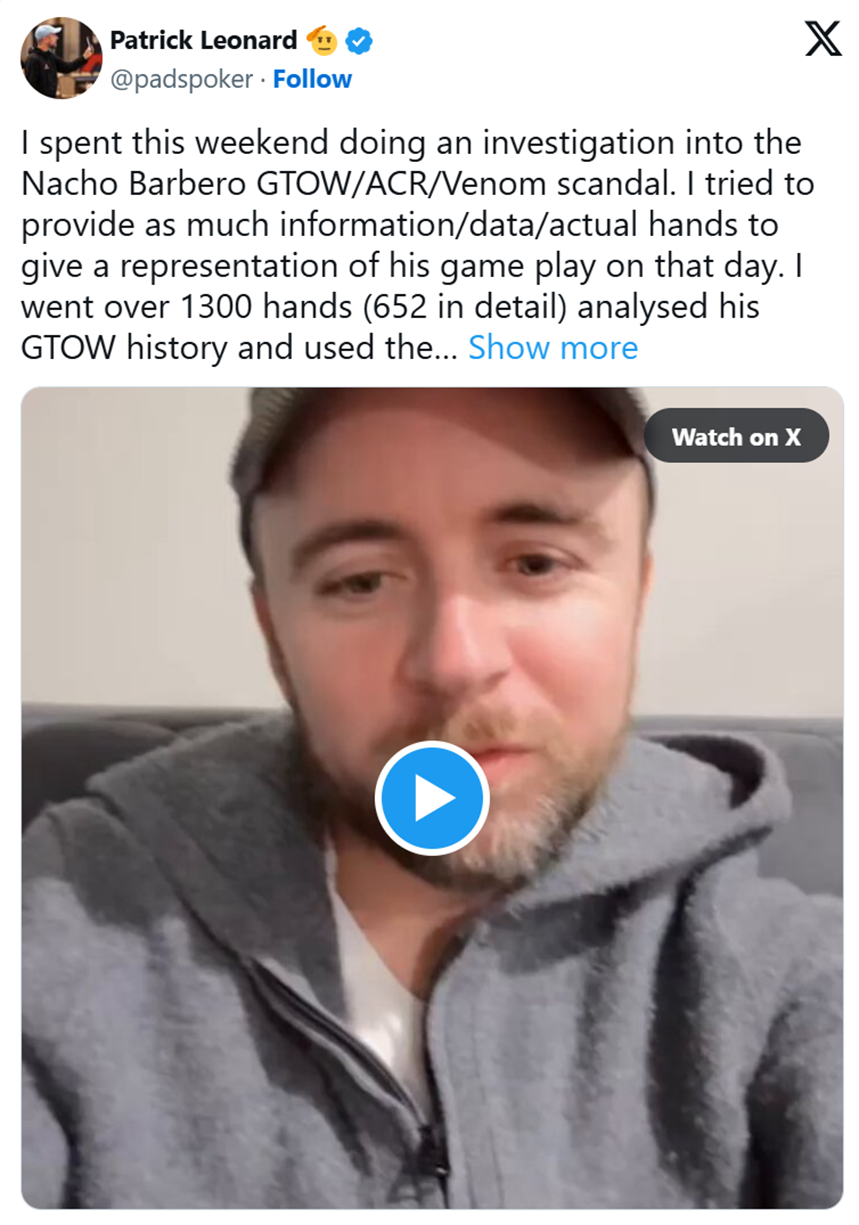The height and width of the screenshot is (1225, 859).
Task: Click the text 'GTOW history and used the…'
Action: [240, 348]
